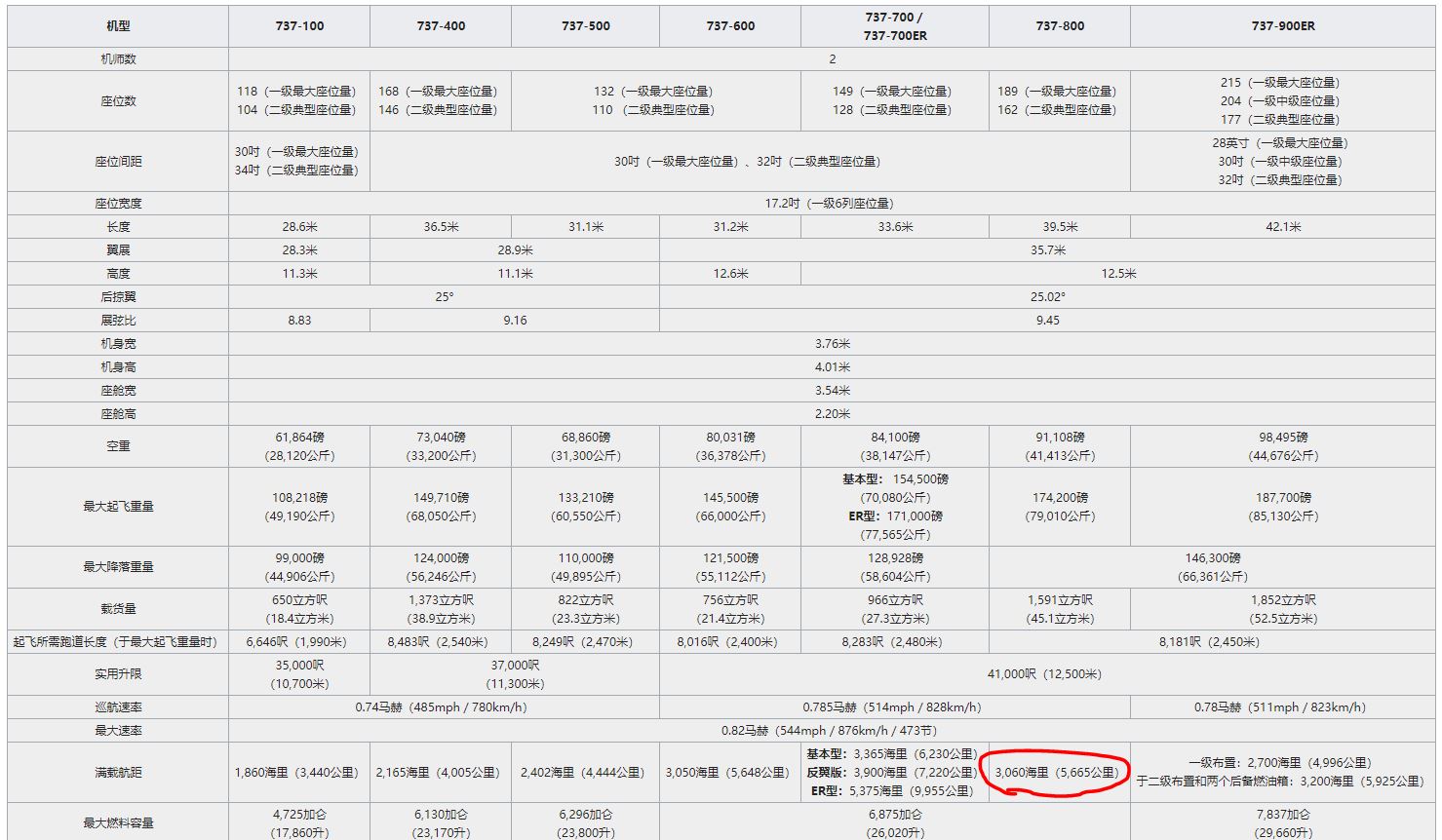Select the '6,646呎（1,990米）' runway cell

tap(299, 641)
